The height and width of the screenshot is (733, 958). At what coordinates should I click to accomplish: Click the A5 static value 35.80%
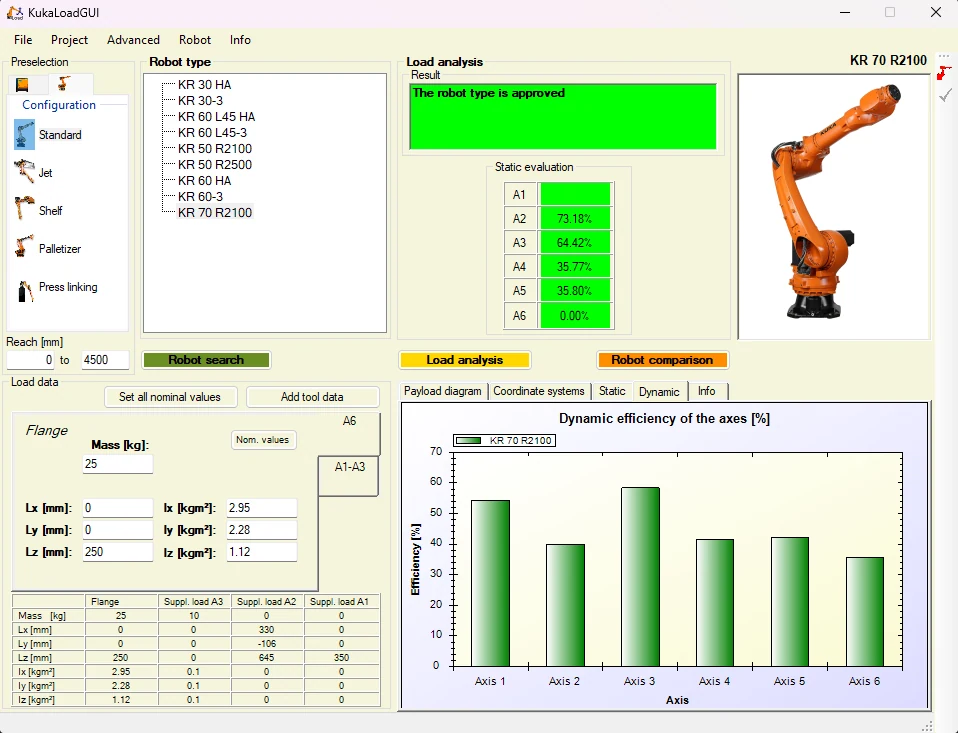[x=575, y=291]
